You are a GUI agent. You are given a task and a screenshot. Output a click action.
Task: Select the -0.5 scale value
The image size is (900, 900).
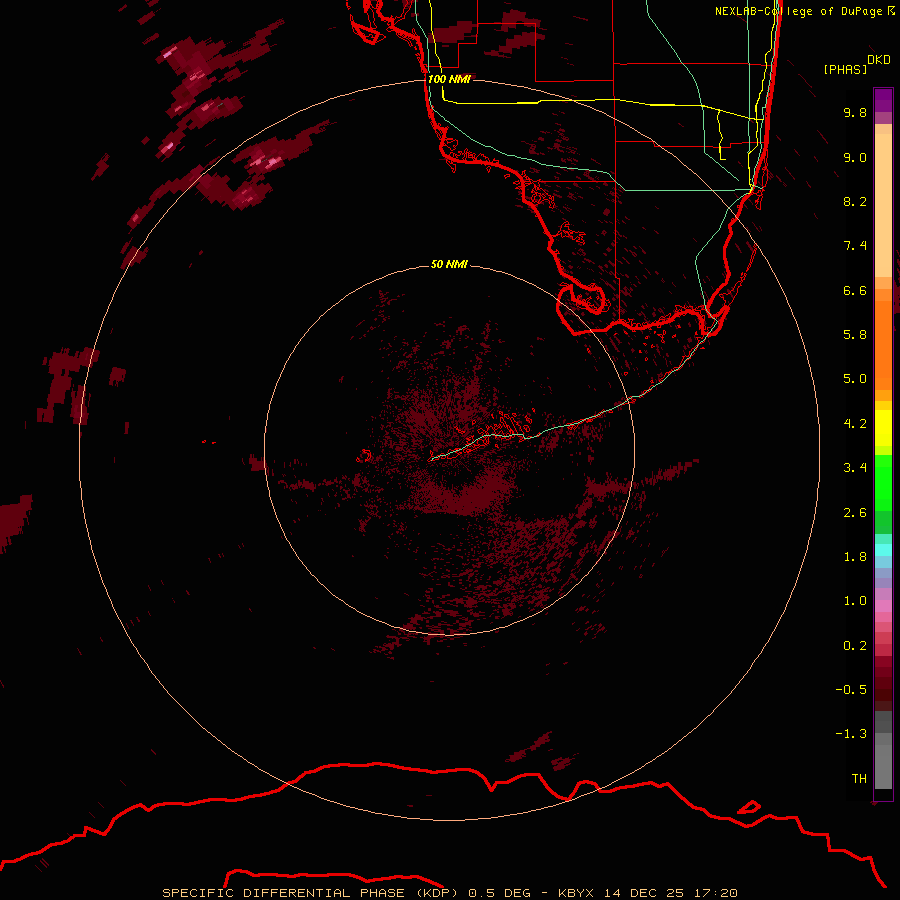coord(851,690)
